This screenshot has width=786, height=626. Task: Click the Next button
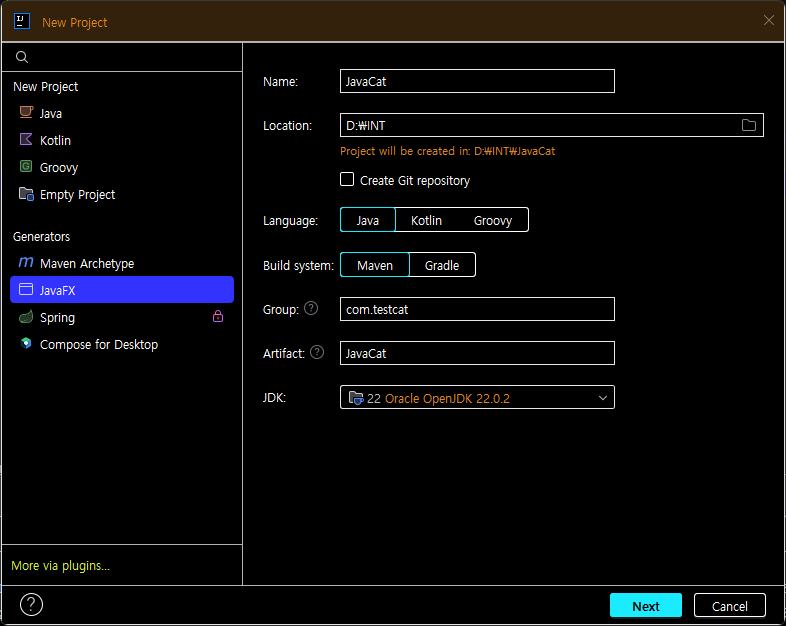coord(646,605)
